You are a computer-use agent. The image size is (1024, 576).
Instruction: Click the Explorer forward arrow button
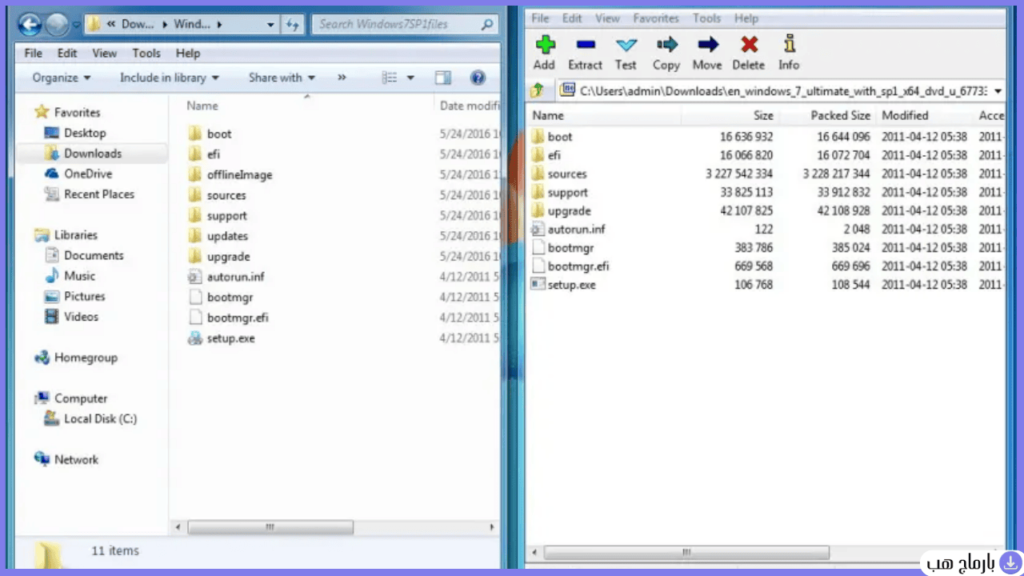(x=57, y=25)
